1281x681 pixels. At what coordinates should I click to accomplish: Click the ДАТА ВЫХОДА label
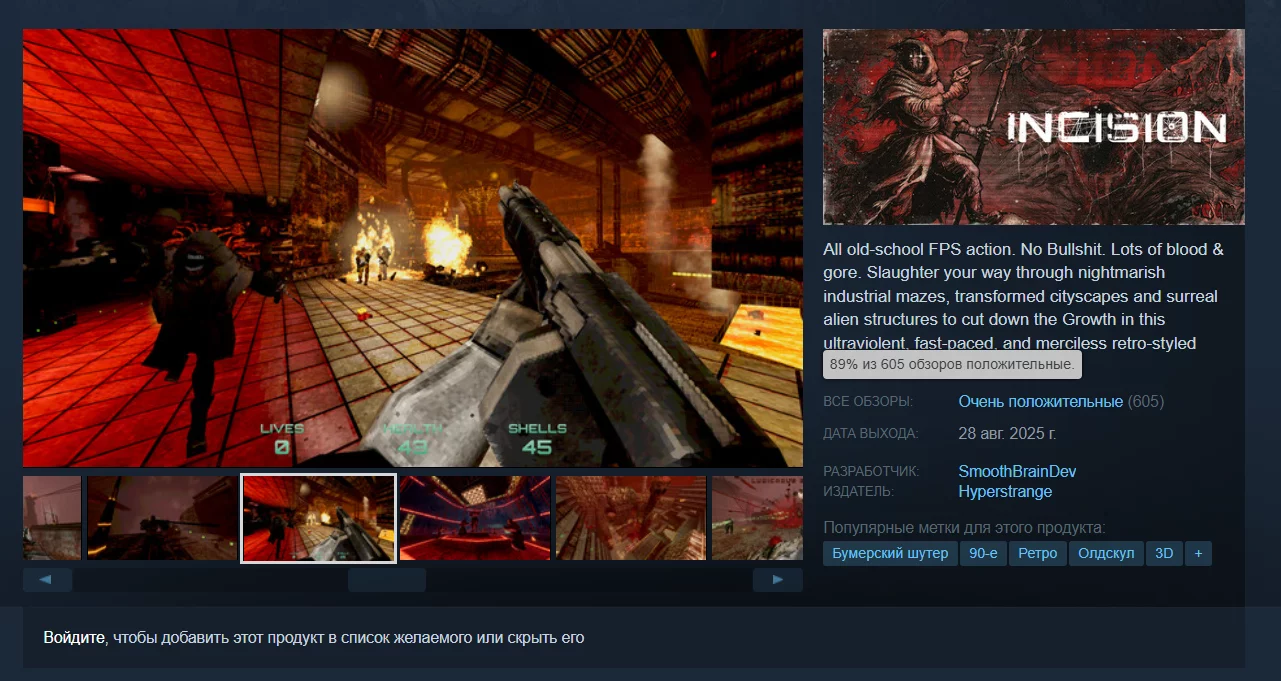click(870, 434)
